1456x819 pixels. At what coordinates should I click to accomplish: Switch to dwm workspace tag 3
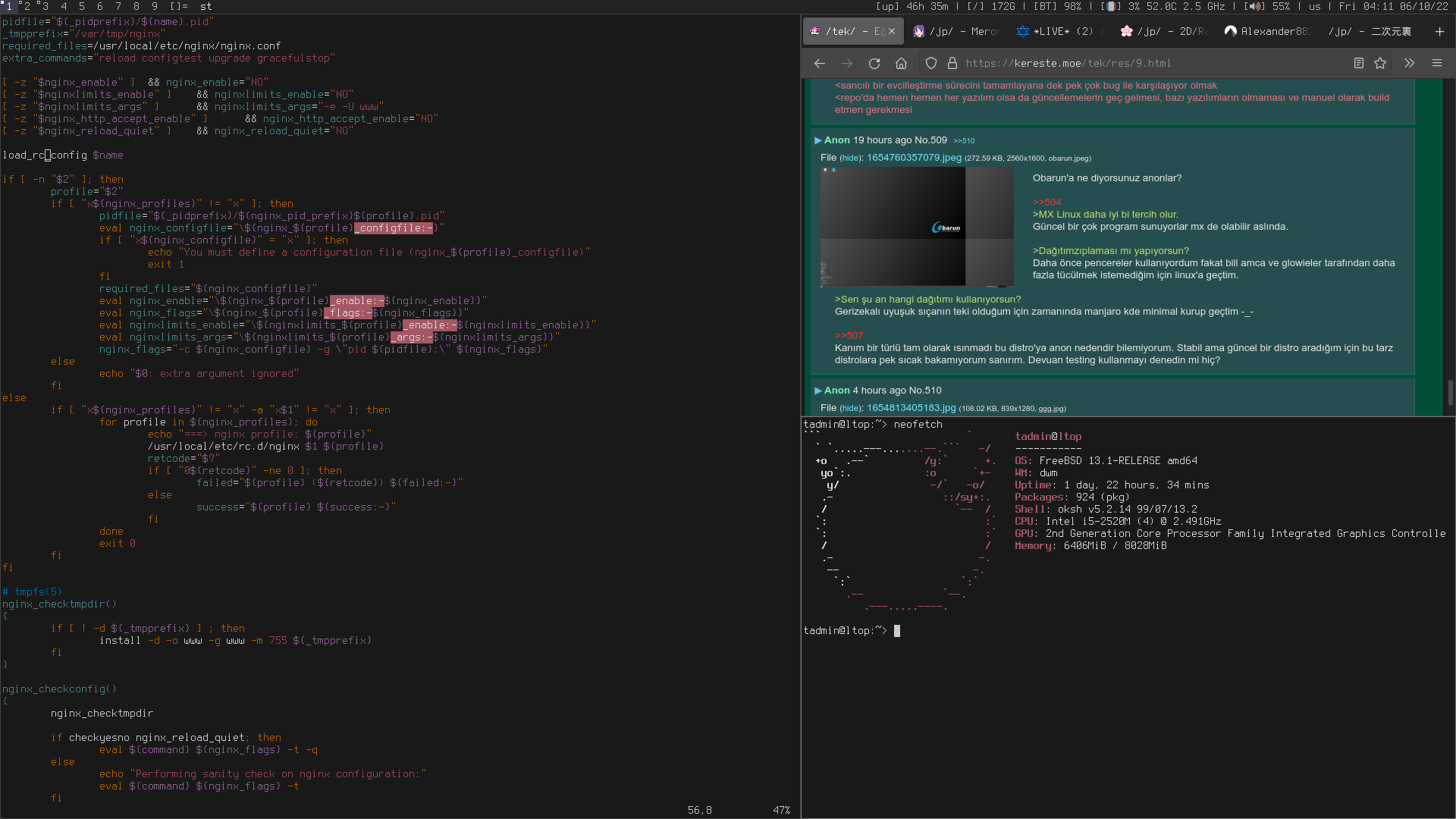tap(45, 6)
